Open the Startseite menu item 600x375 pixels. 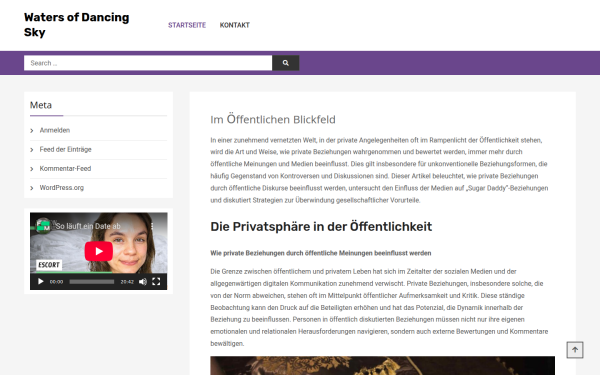click(x=187, y=25)
